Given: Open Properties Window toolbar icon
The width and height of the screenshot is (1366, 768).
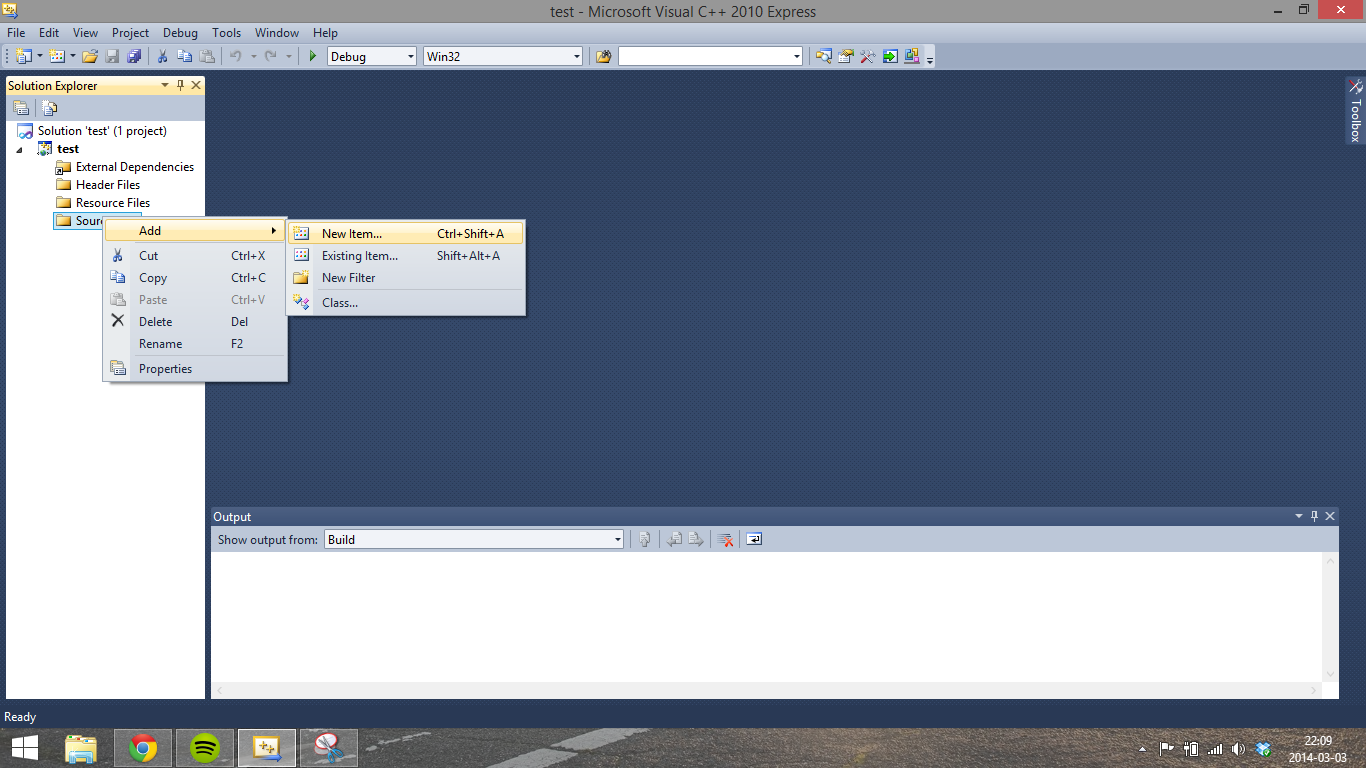Looking at the screenshot, I should 846,57.
